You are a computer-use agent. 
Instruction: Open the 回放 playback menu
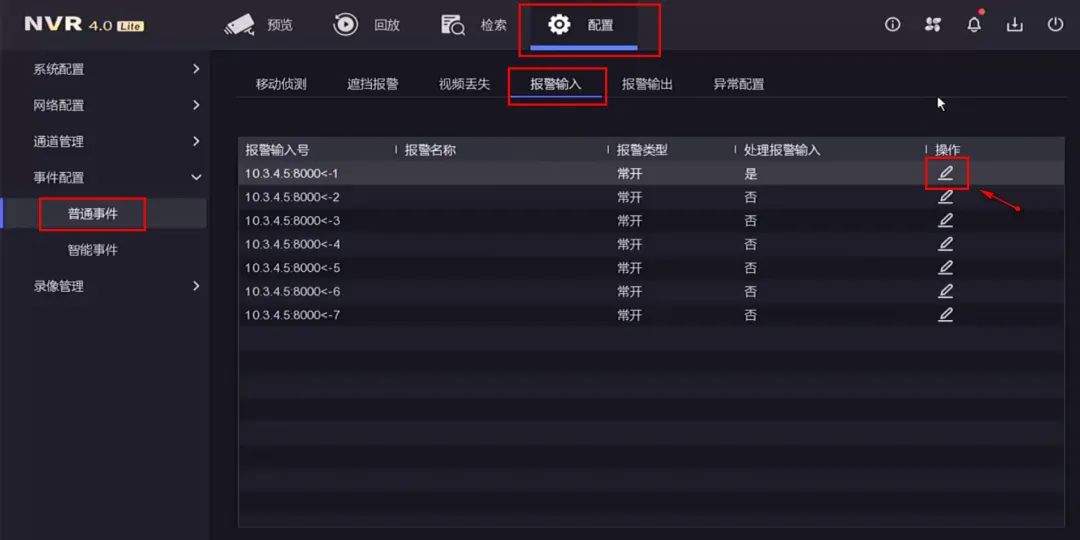[x=366, y=25]
